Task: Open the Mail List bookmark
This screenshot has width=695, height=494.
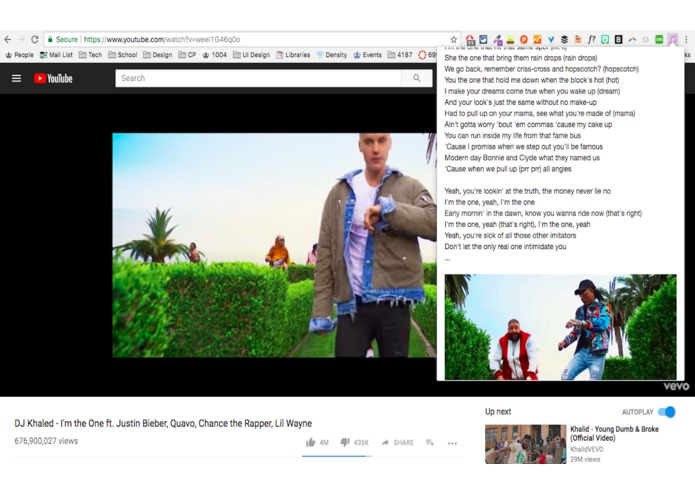Action: point(56,55)
